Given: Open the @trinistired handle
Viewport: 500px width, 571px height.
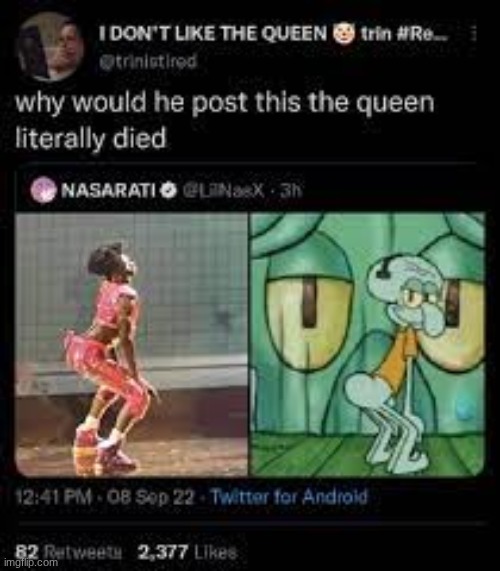Looking at the screenshot, I should pos(148,61).
